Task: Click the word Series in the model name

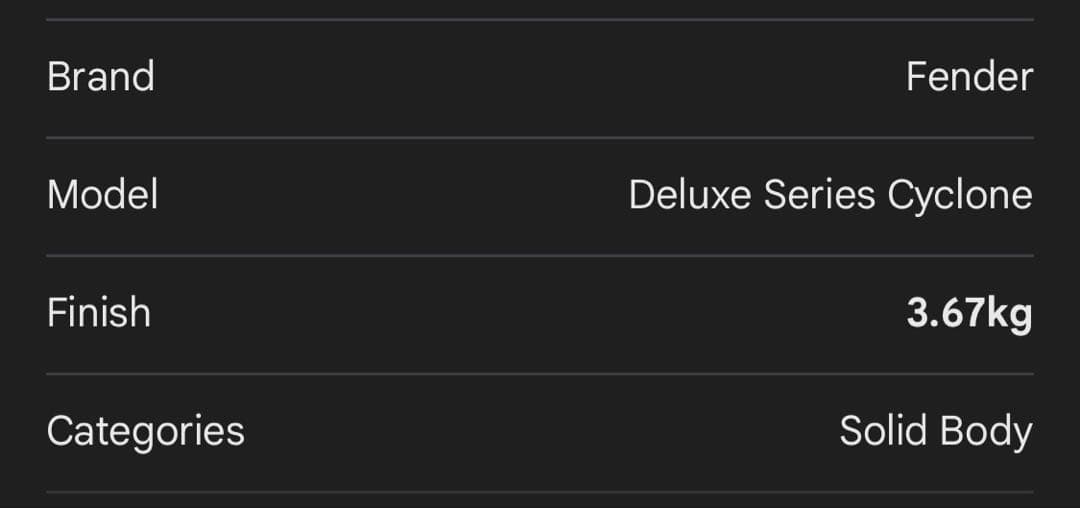Action: 820,195
